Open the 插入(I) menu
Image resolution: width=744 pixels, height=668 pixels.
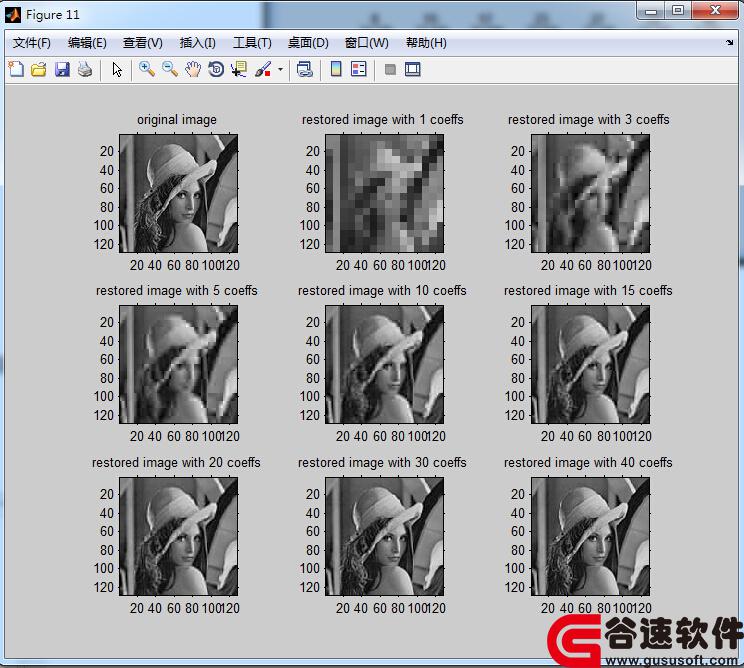pos(198,43)
